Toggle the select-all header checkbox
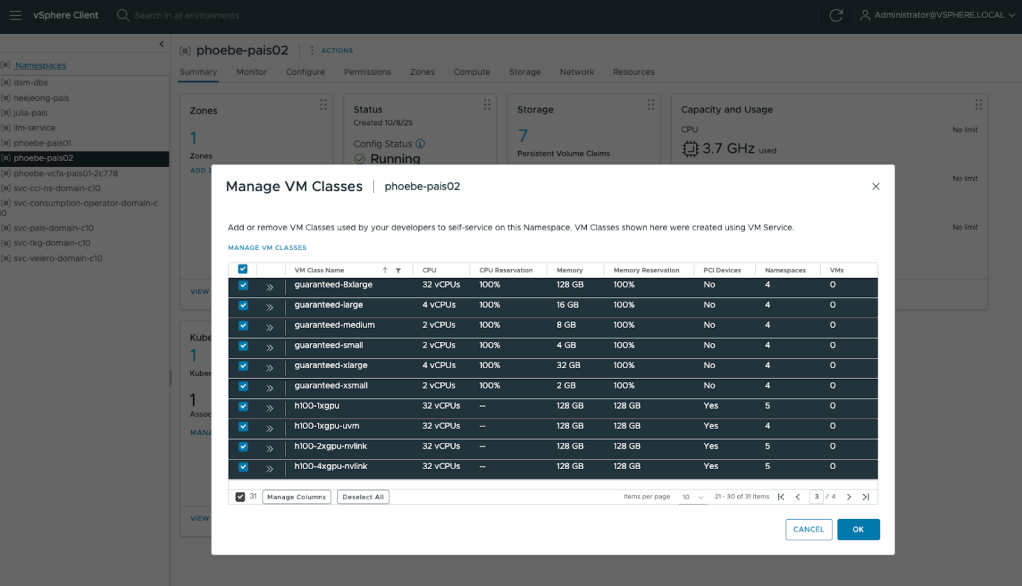Viewport: 1022px width, 586px height. point(242,269)
